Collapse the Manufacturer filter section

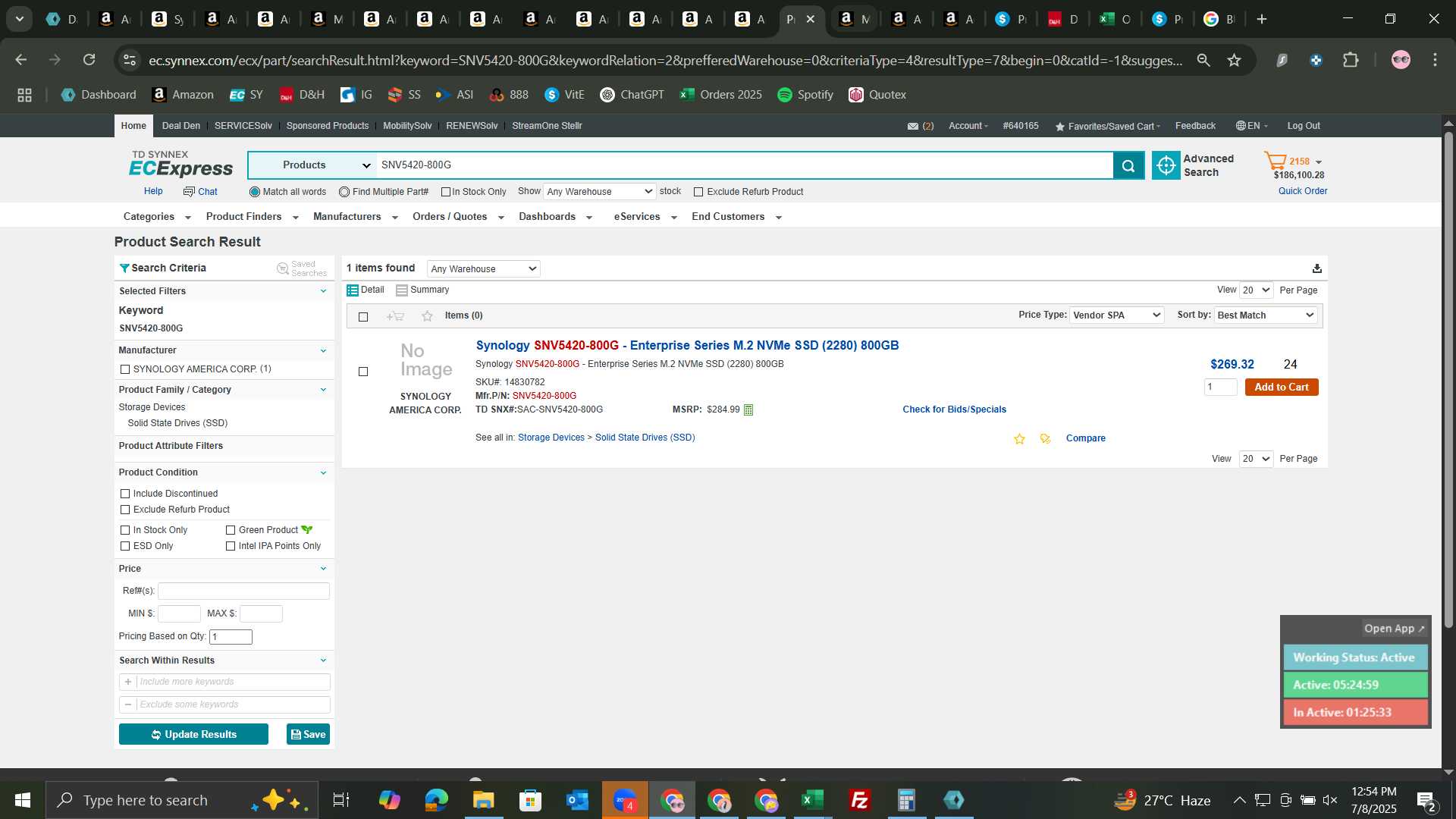pos(323,350)
